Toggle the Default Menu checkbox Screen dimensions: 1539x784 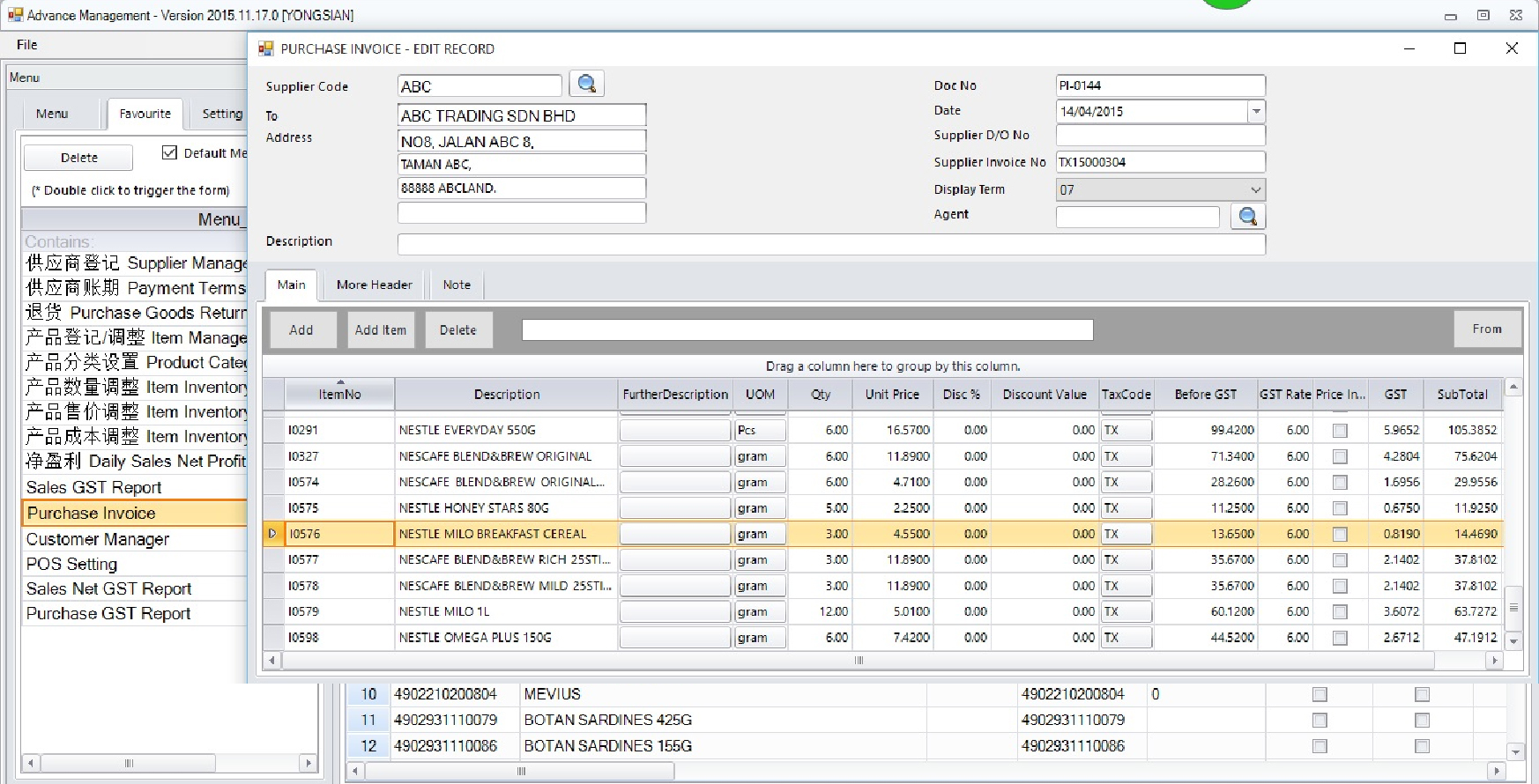click(x=170, y=152)
